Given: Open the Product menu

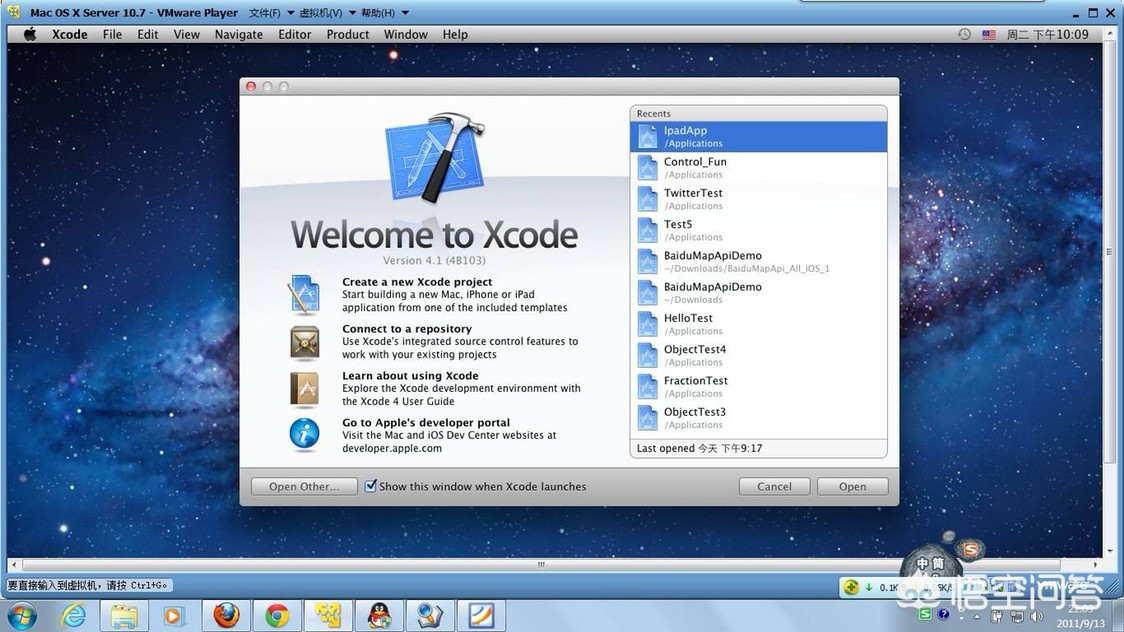Looking at the screenshot, I should 348,34.
